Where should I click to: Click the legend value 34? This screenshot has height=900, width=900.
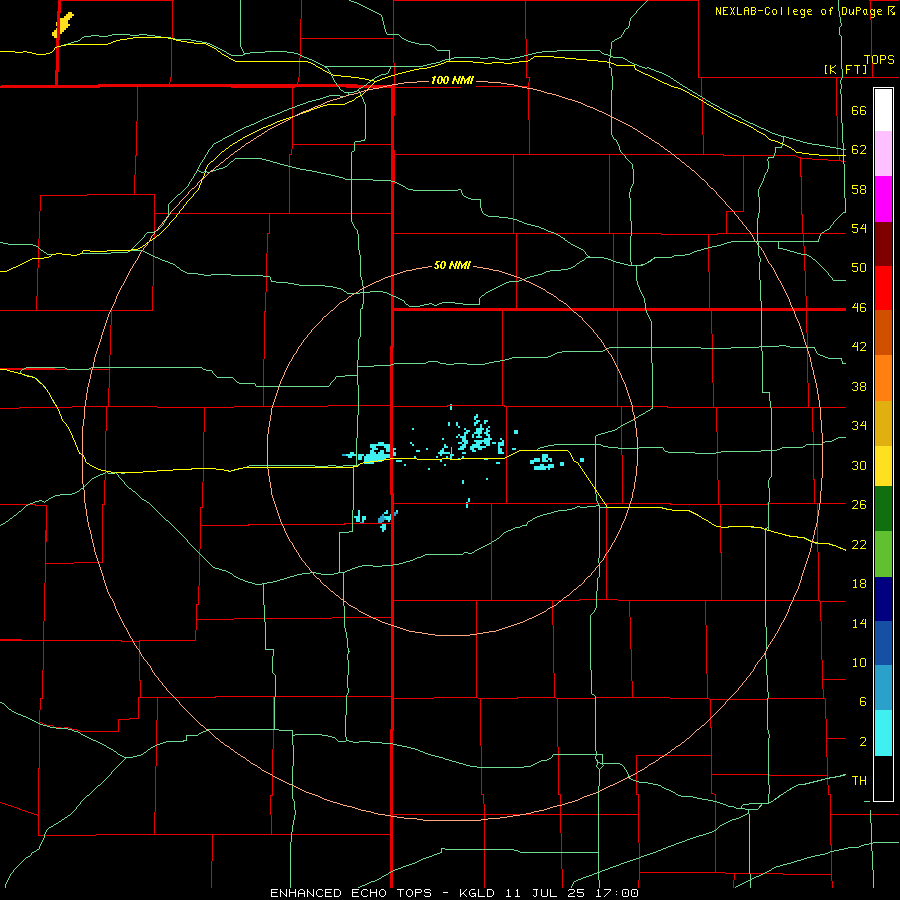pos(859,426)
